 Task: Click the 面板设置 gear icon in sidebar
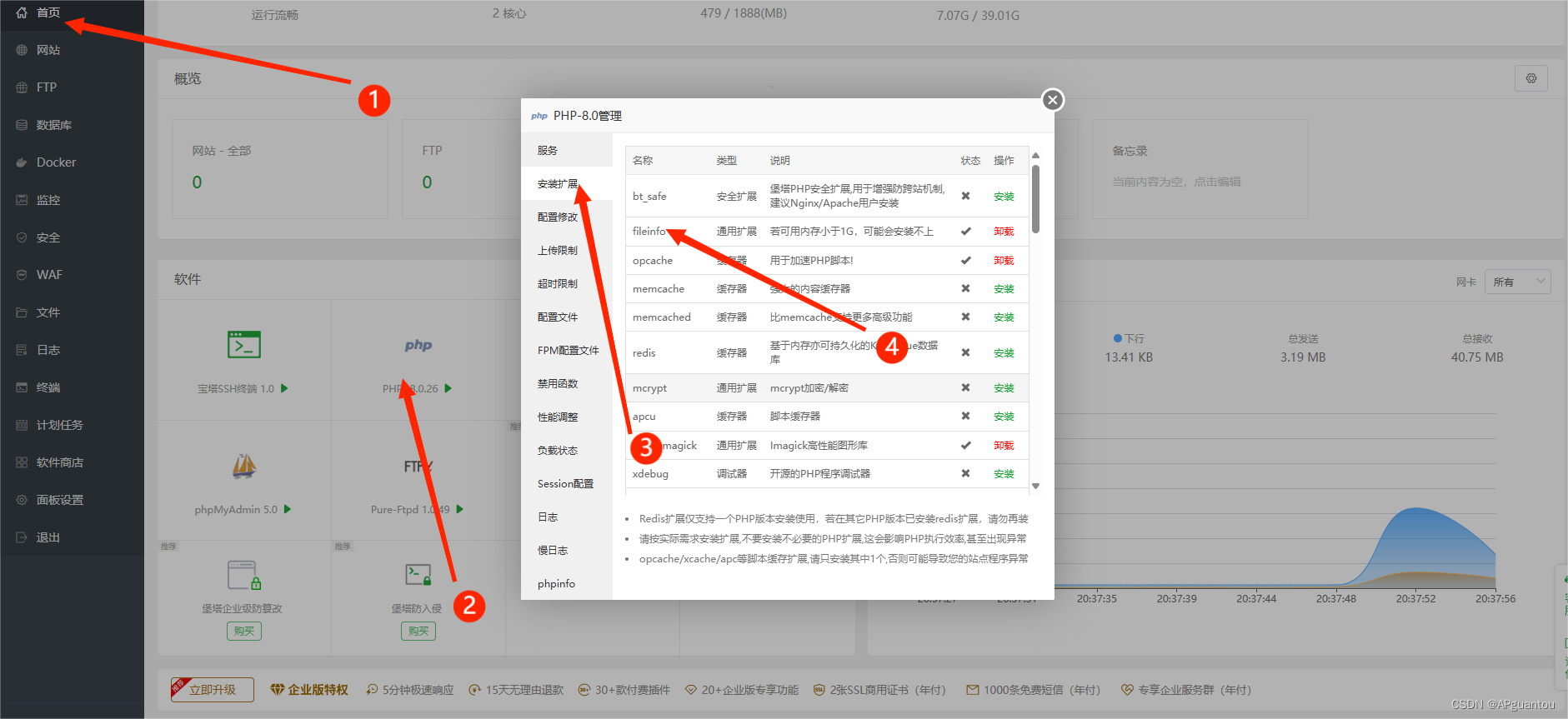22,500
